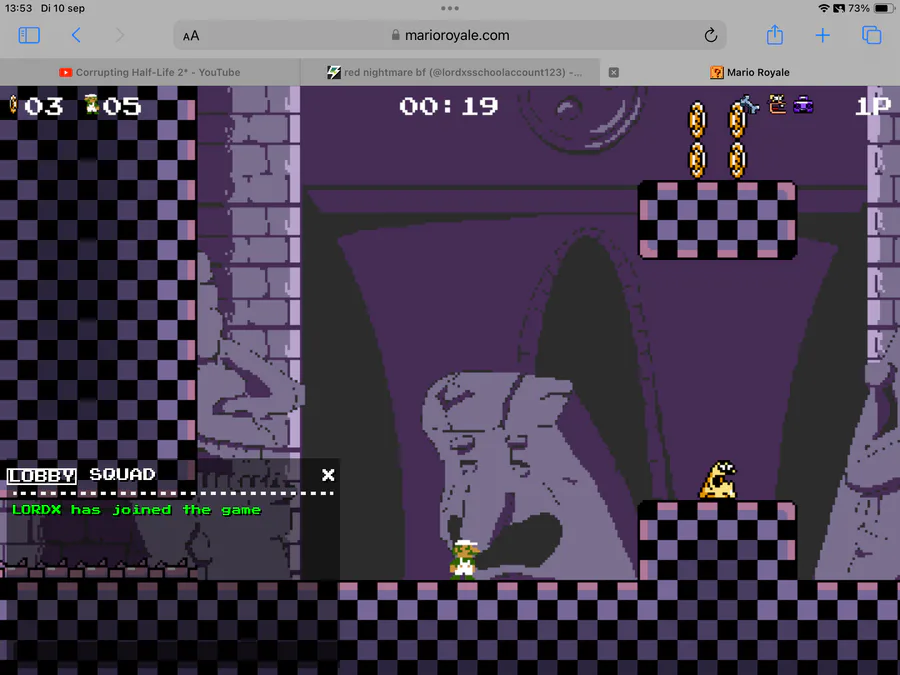Screen dimensions: 900x675
Task: Open the Safari share sheet
Action: (775, 35)
